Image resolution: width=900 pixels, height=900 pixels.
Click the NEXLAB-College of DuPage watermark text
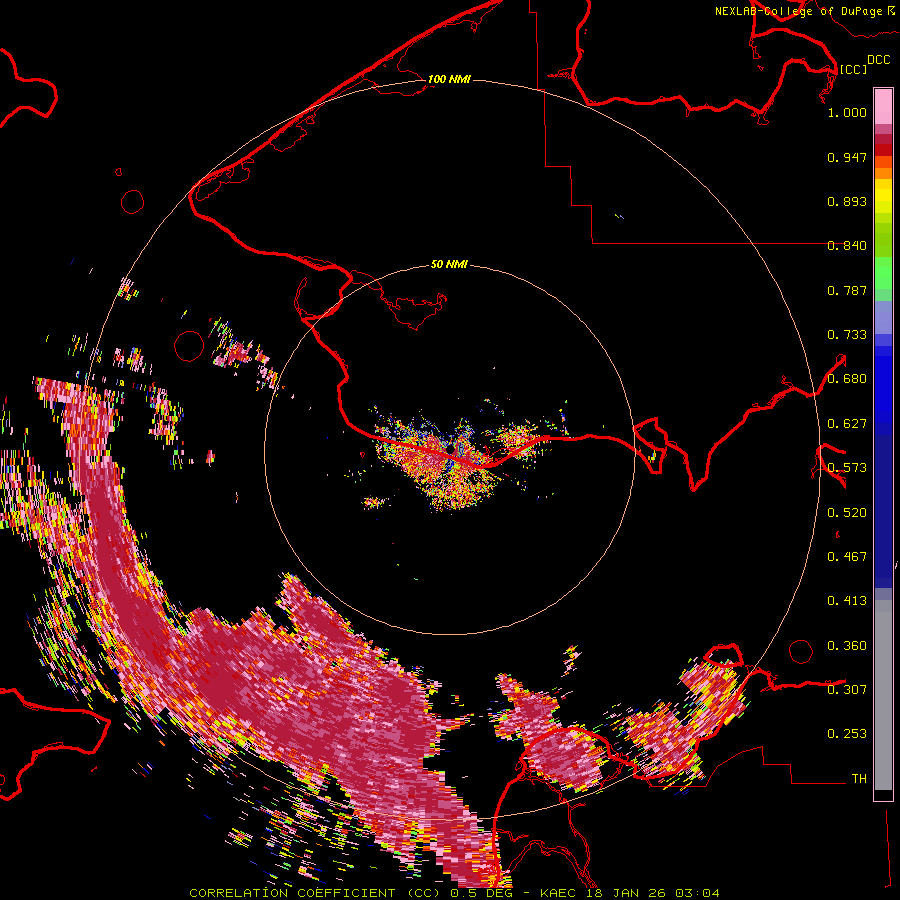point(798,11)
